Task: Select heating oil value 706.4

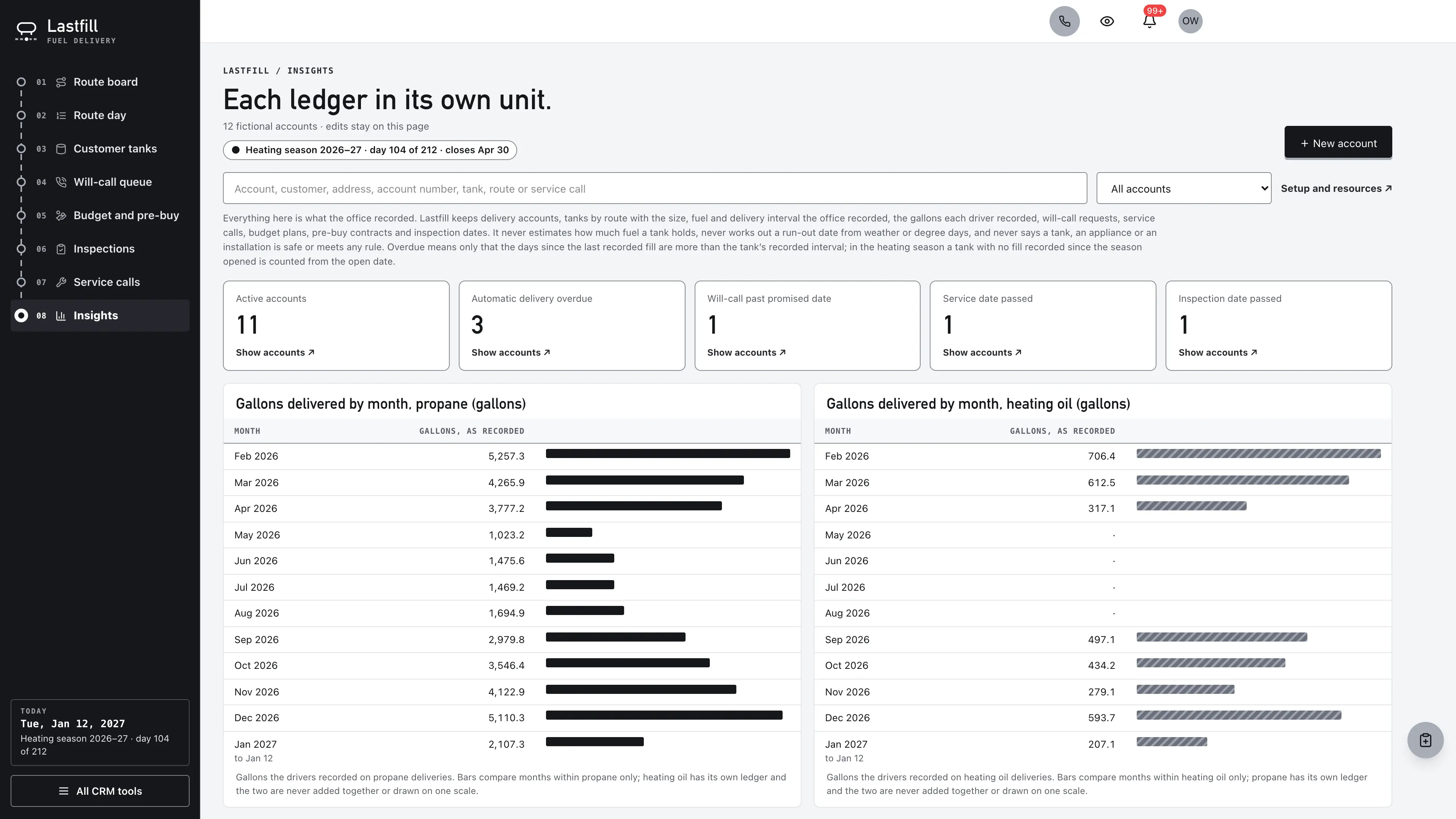Action: click(x=1101, y=456)
